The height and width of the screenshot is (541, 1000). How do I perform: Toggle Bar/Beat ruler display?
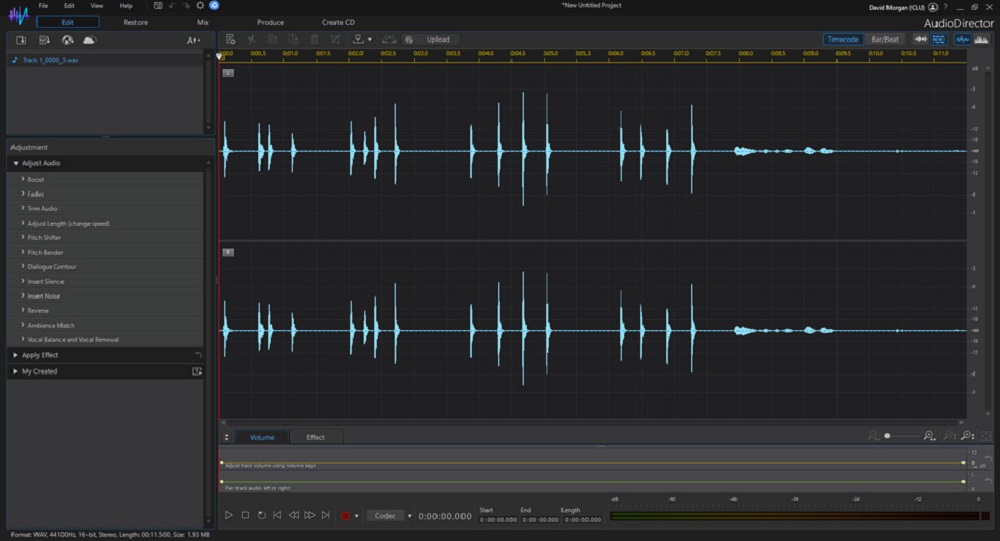[885, 39]
